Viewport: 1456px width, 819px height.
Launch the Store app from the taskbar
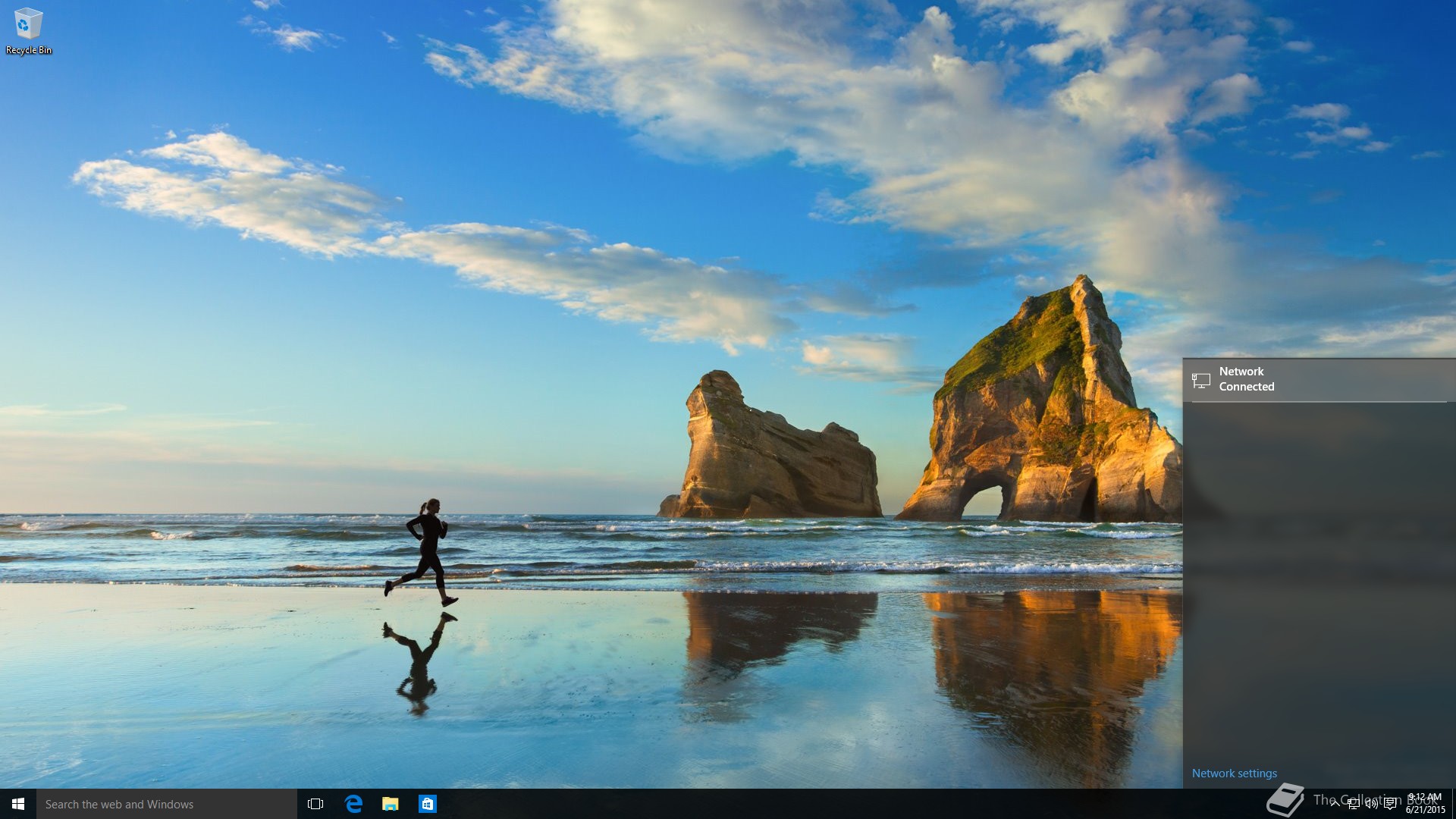click(428, 804)
